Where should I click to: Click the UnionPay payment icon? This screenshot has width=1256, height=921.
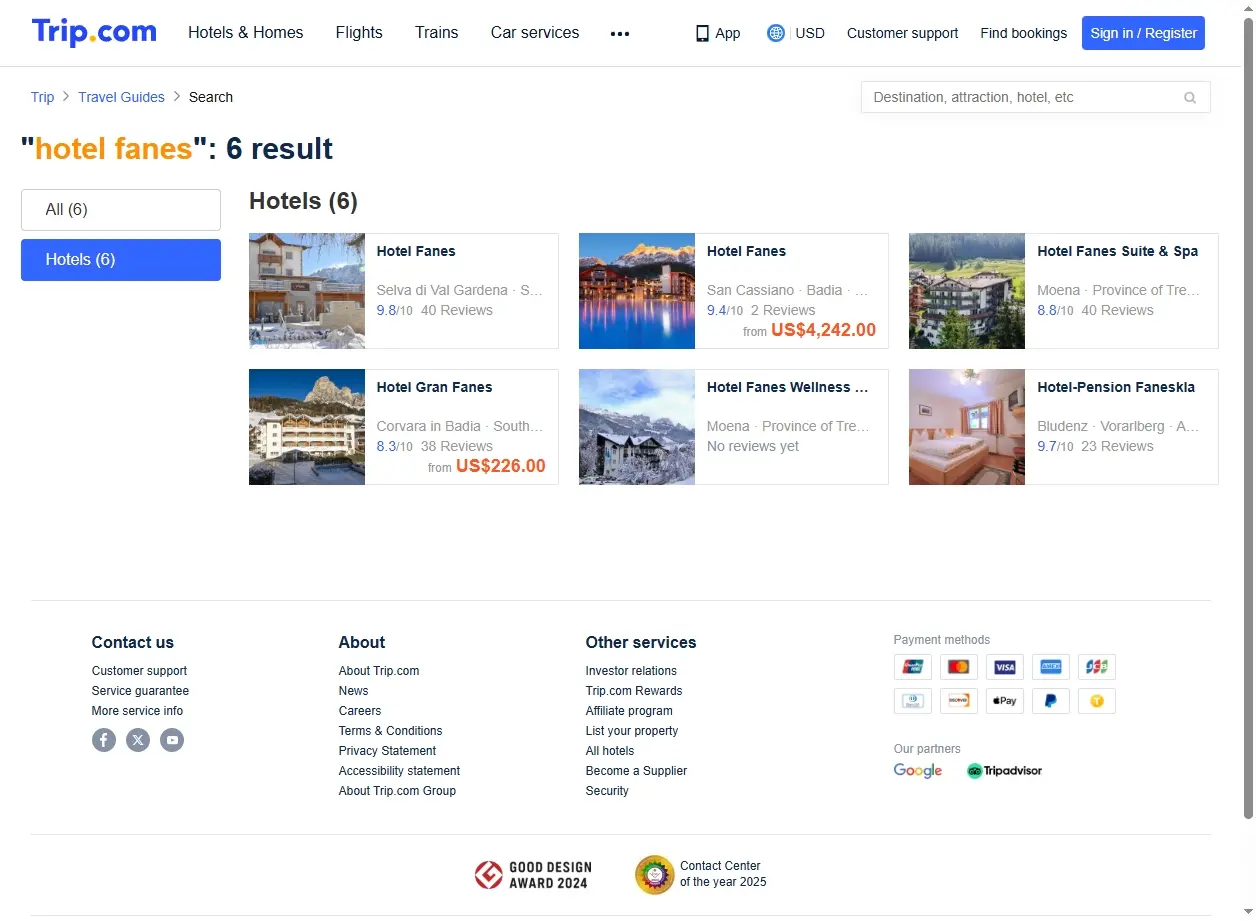pos(913,667)
